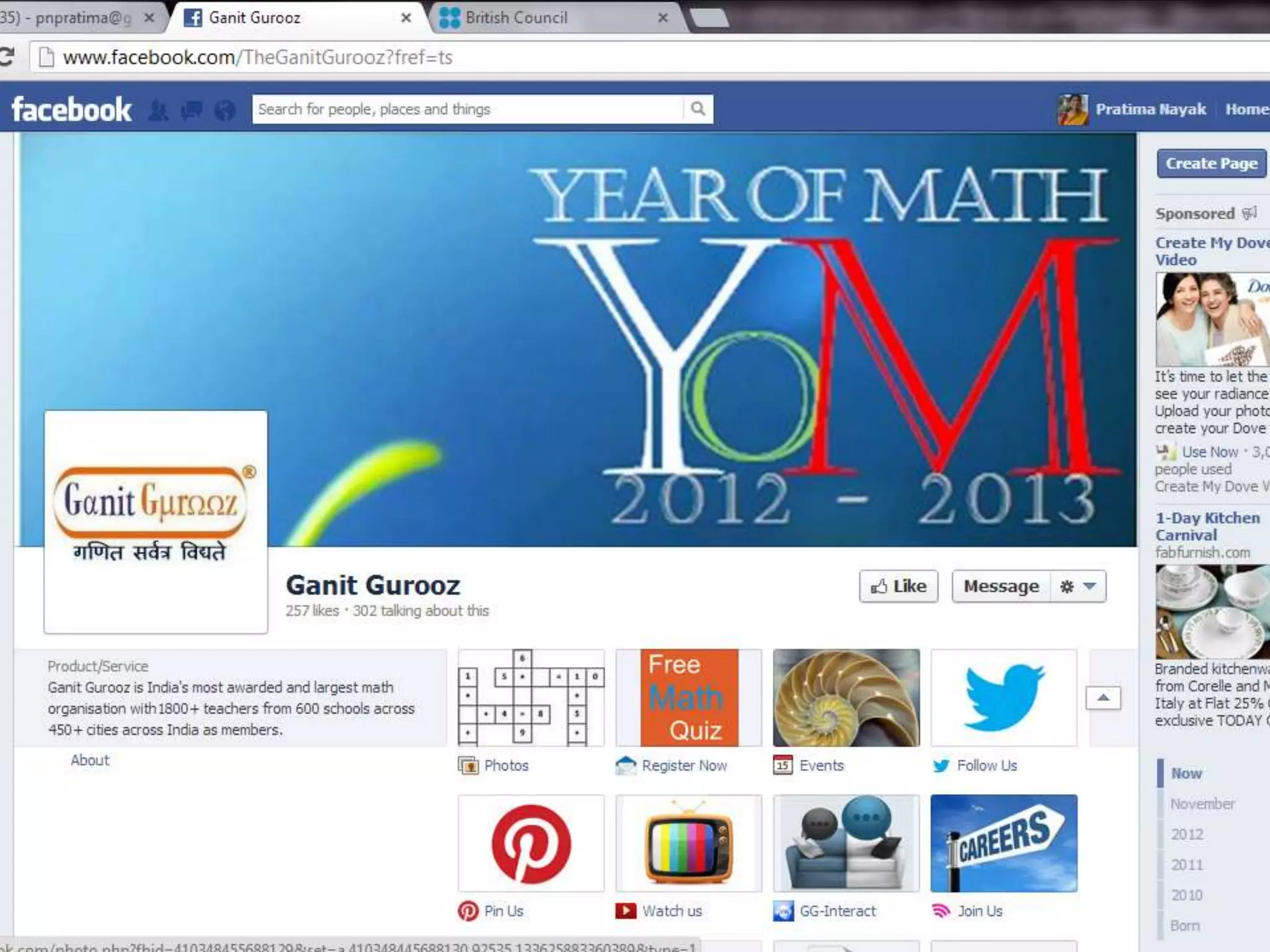Image resolution: width=1270 pixels, height=952 pixels.
Task: Switch to the British Council tab
Action: coord(516,17)
